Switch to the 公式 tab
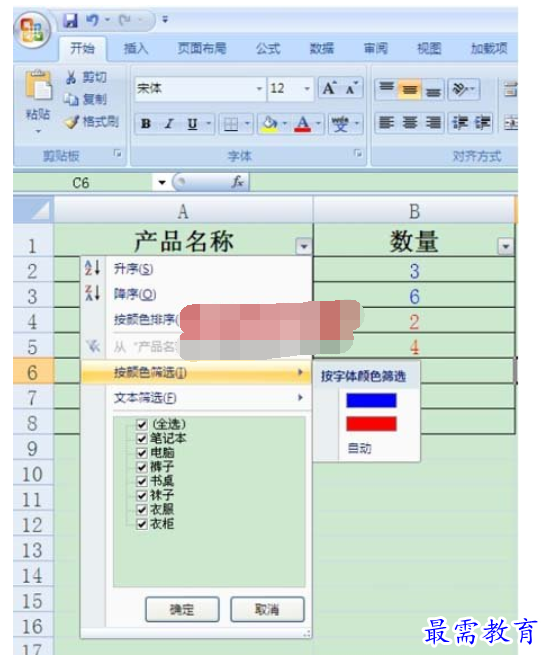This screenshot has height=663, width=546. tap(268, 49)
